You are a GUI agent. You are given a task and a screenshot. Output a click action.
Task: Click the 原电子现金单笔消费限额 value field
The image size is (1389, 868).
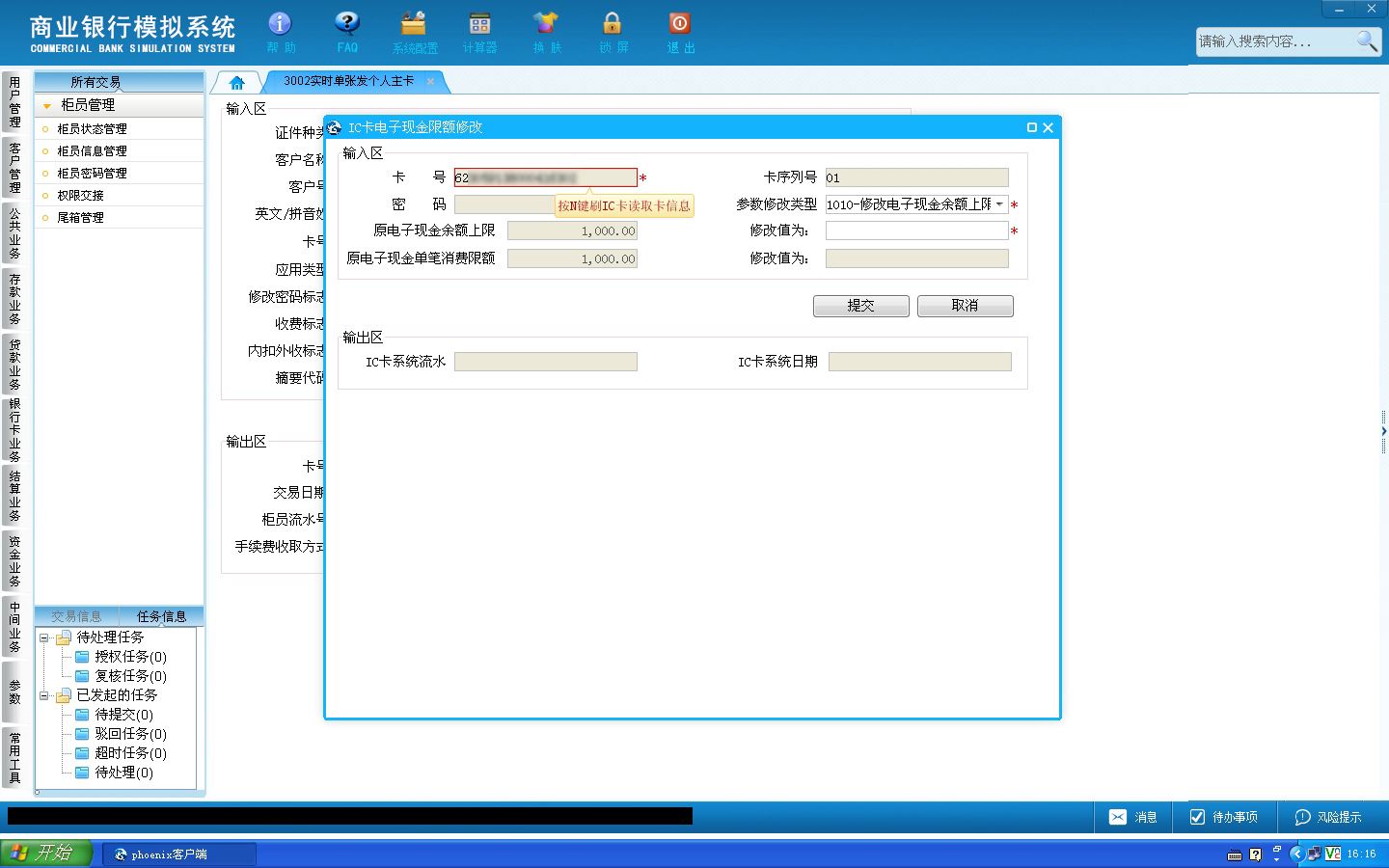point(573,258)
